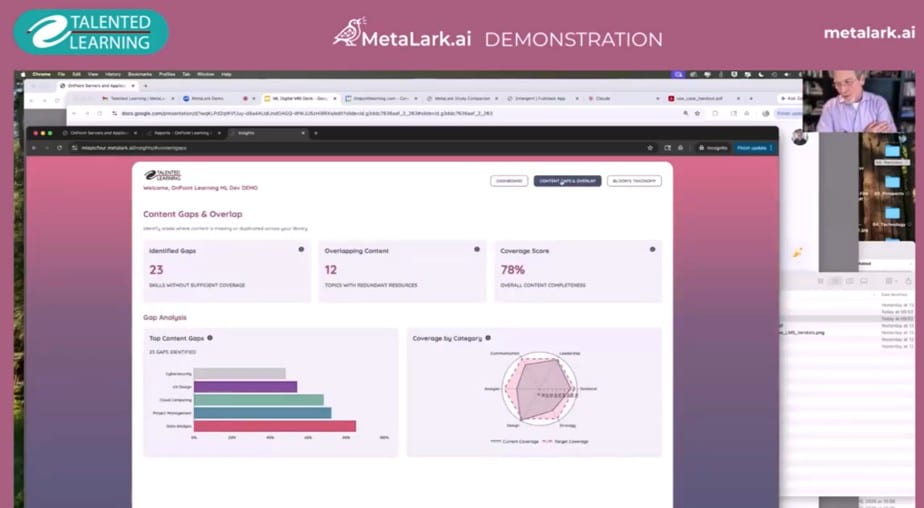This screenshot has height=508, width=924.
Task: Click the Incognito indicator in the front window
Action: tap(713, 148)
